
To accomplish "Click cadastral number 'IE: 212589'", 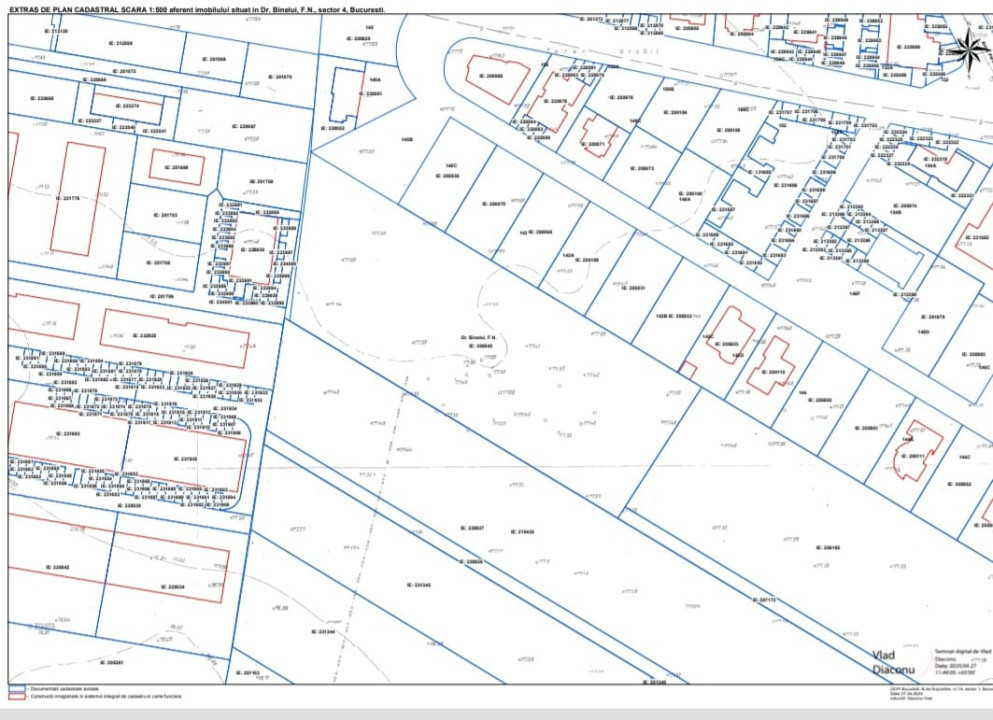I will click(120, 43).
